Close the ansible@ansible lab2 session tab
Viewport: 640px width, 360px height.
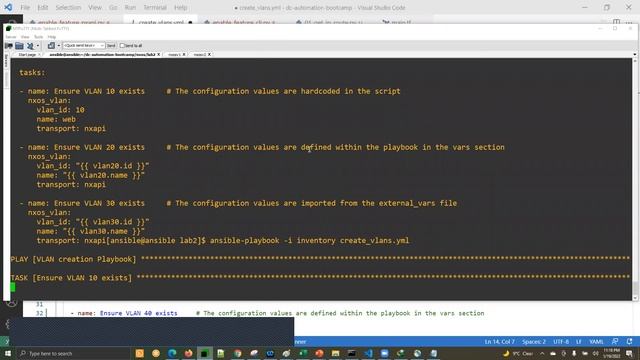coord(159,54)
